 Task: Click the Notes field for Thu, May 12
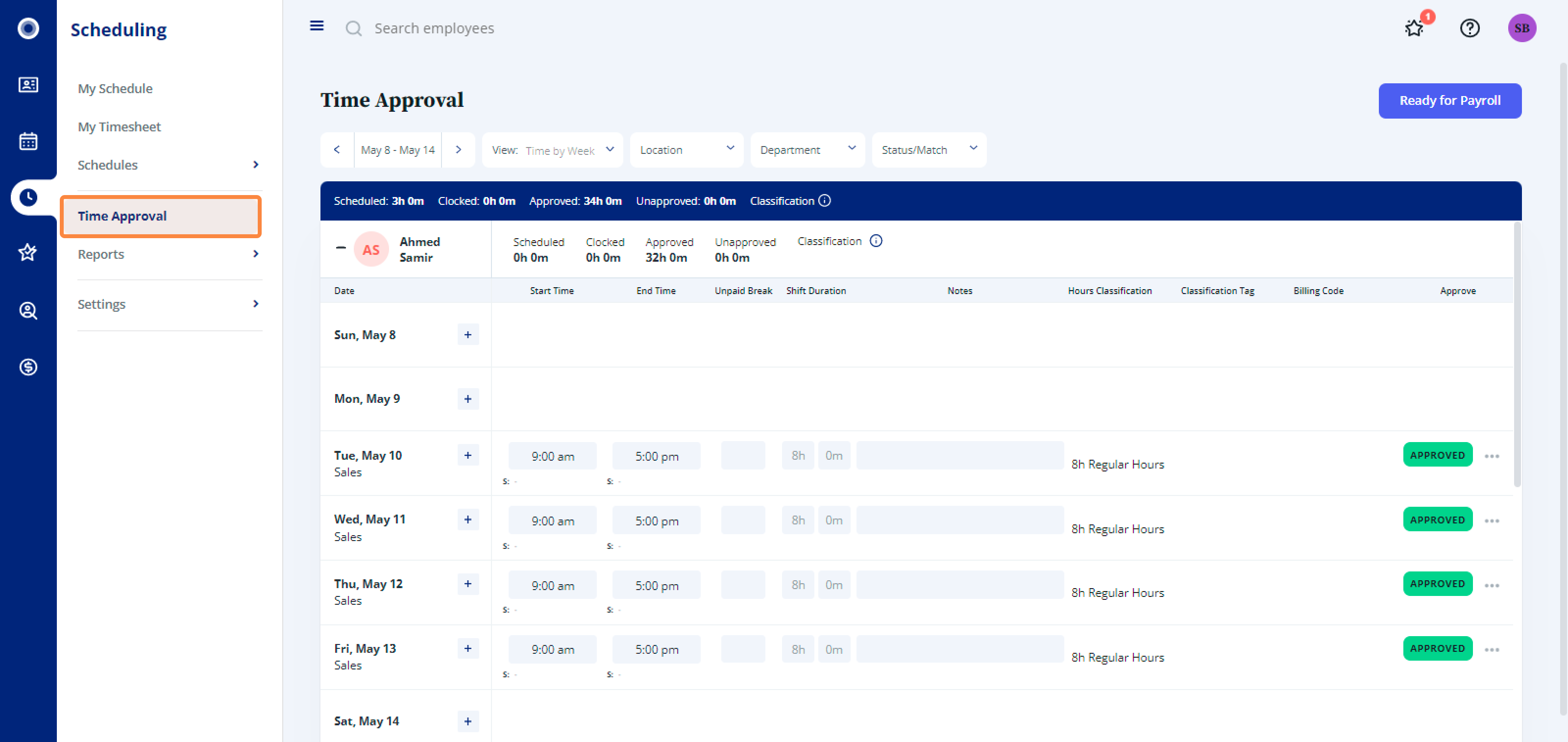960,585
